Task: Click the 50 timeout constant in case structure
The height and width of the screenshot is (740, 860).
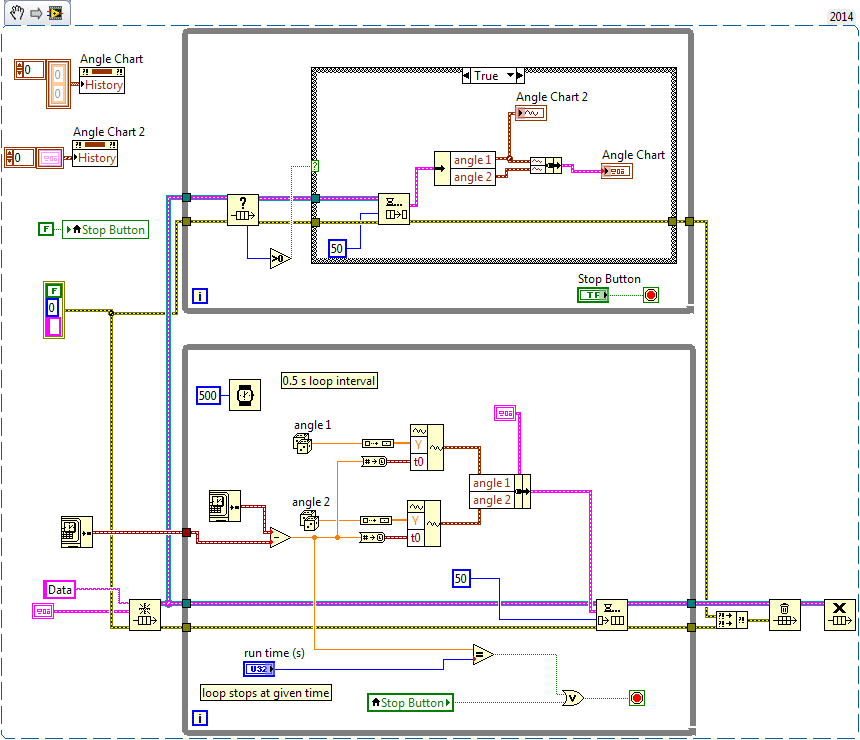Action: coord(337,248)
